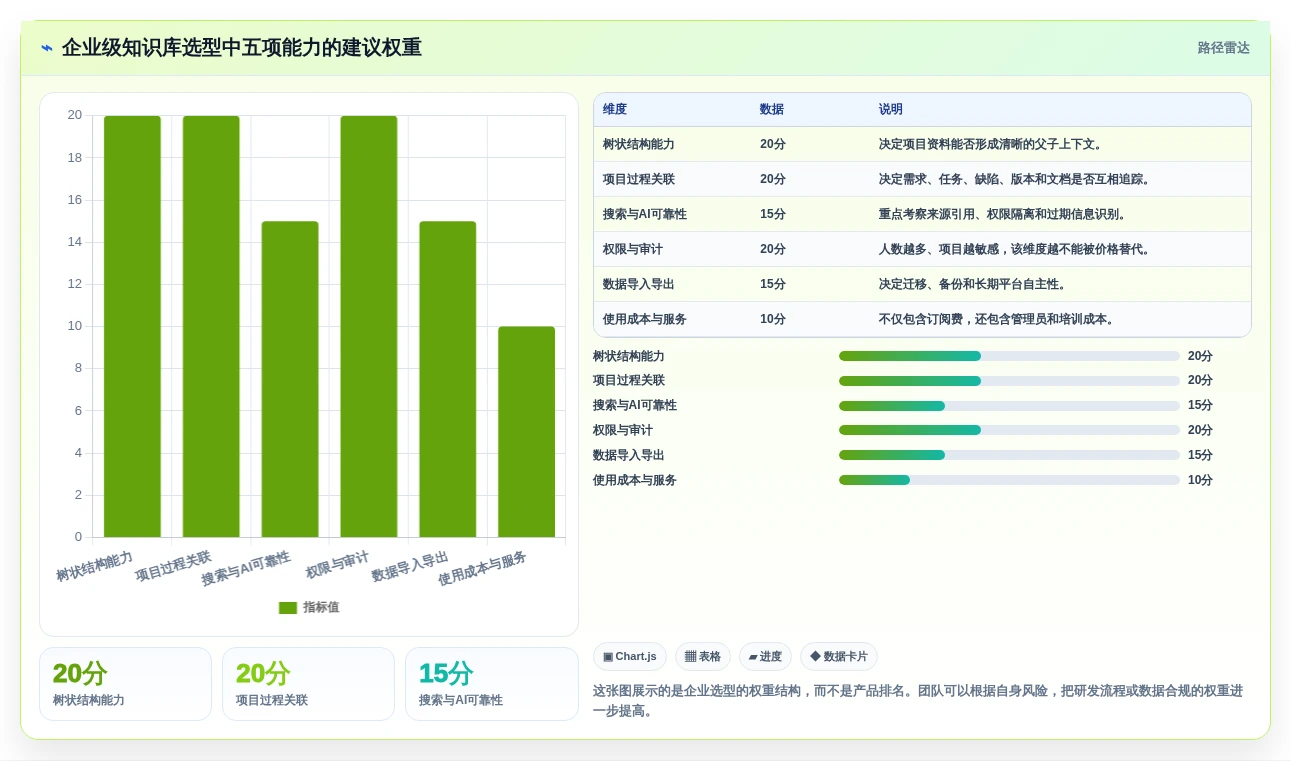This screenshot has width=1291, height=761.
Task: Click the 使用成本与服务 progress bar
Action: coord(1009,481)
